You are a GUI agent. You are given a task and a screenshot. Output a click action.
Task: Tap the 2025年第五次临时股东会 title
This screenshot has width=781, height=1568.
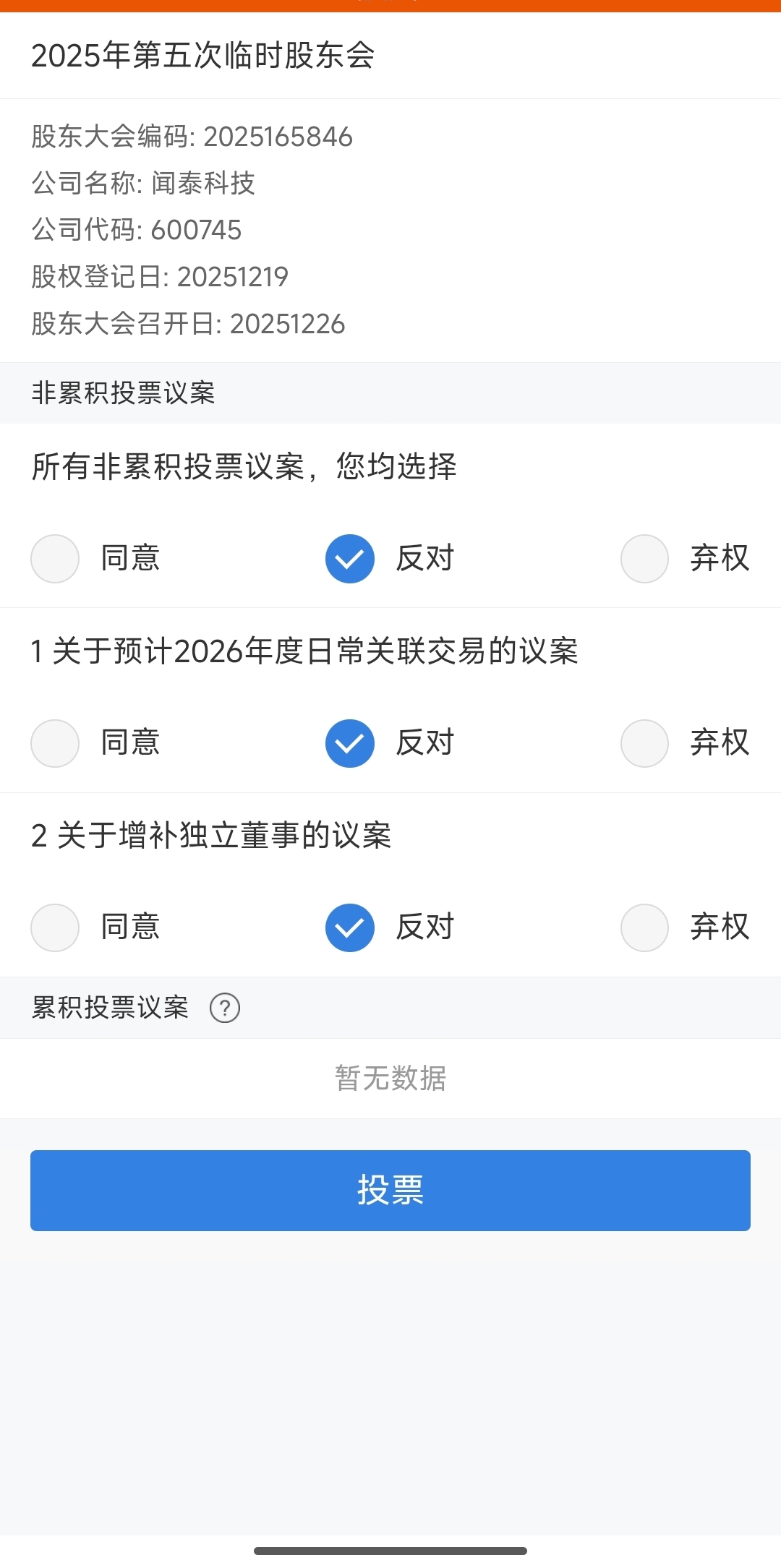(x=203, y=56)
